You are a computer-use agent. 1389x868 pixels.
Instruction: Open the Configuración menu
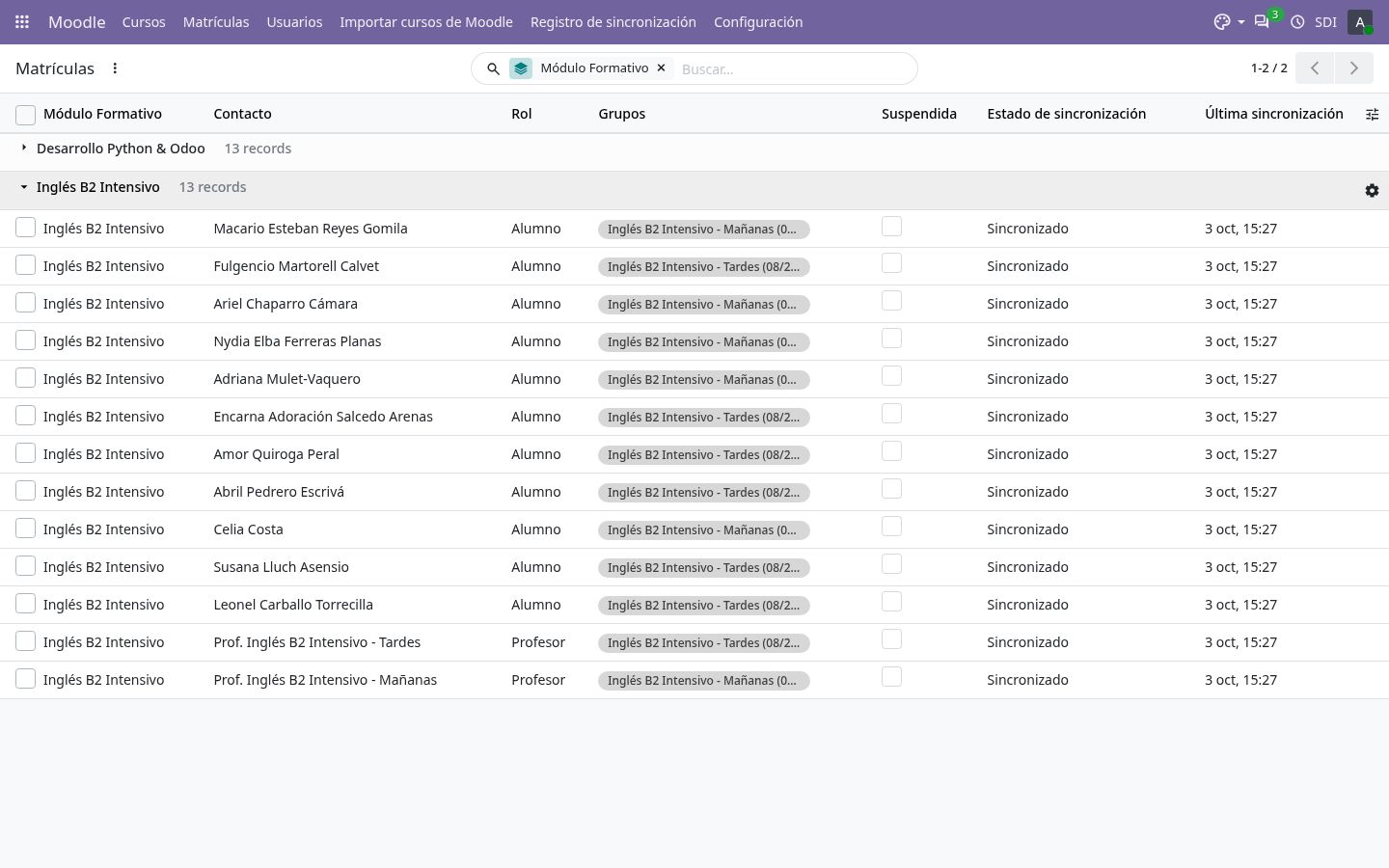point(758,21)
